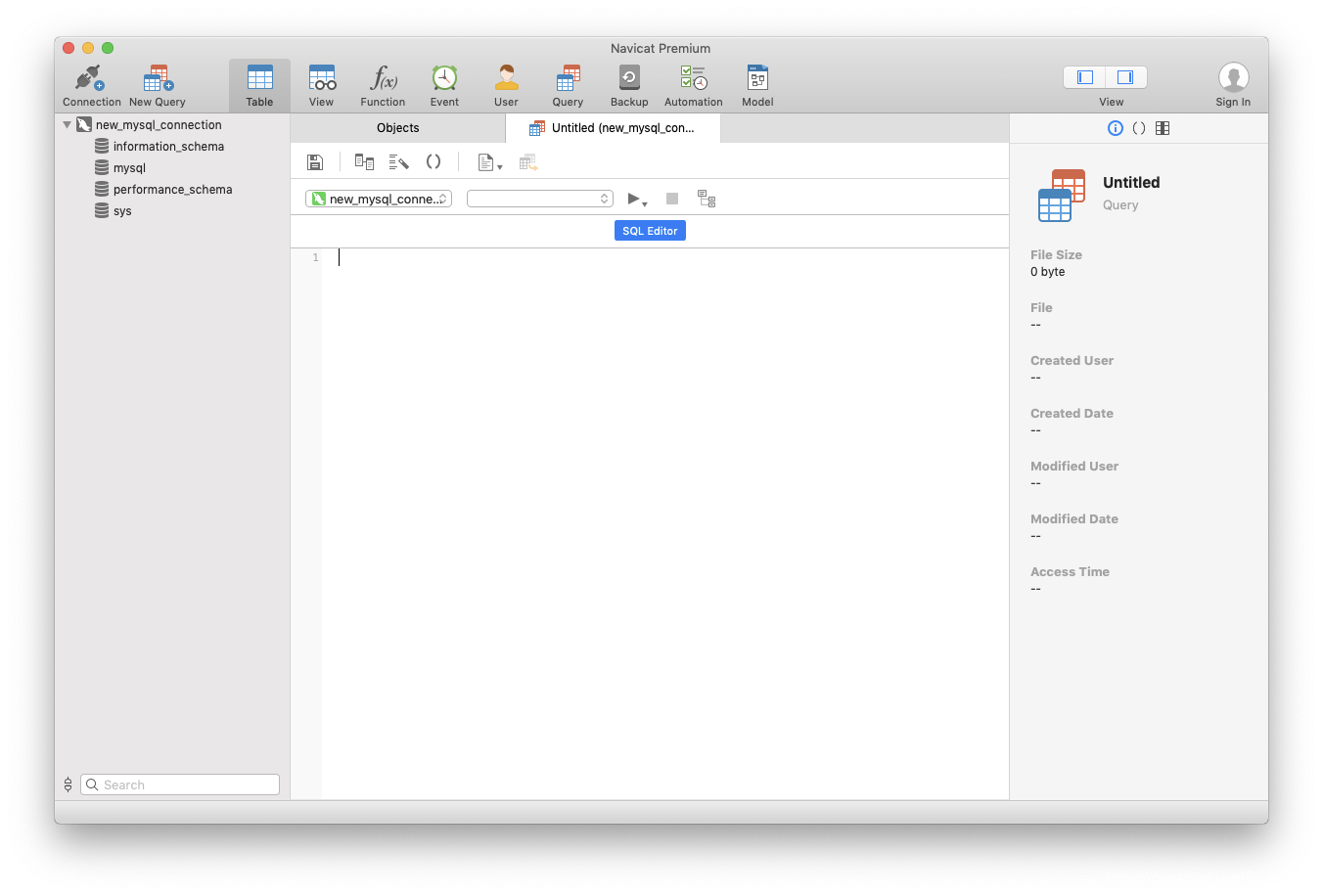The width and height of the screenshot is (1323, 896).
Task: Open the small arrow beside Run
Action: coord(645,203)
